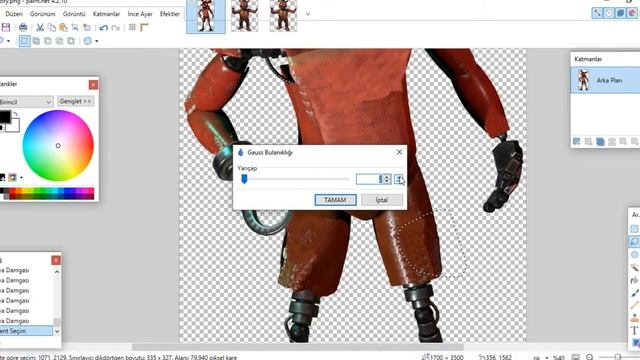Click the Yarıçap slider handle

[x=244, y=179]
